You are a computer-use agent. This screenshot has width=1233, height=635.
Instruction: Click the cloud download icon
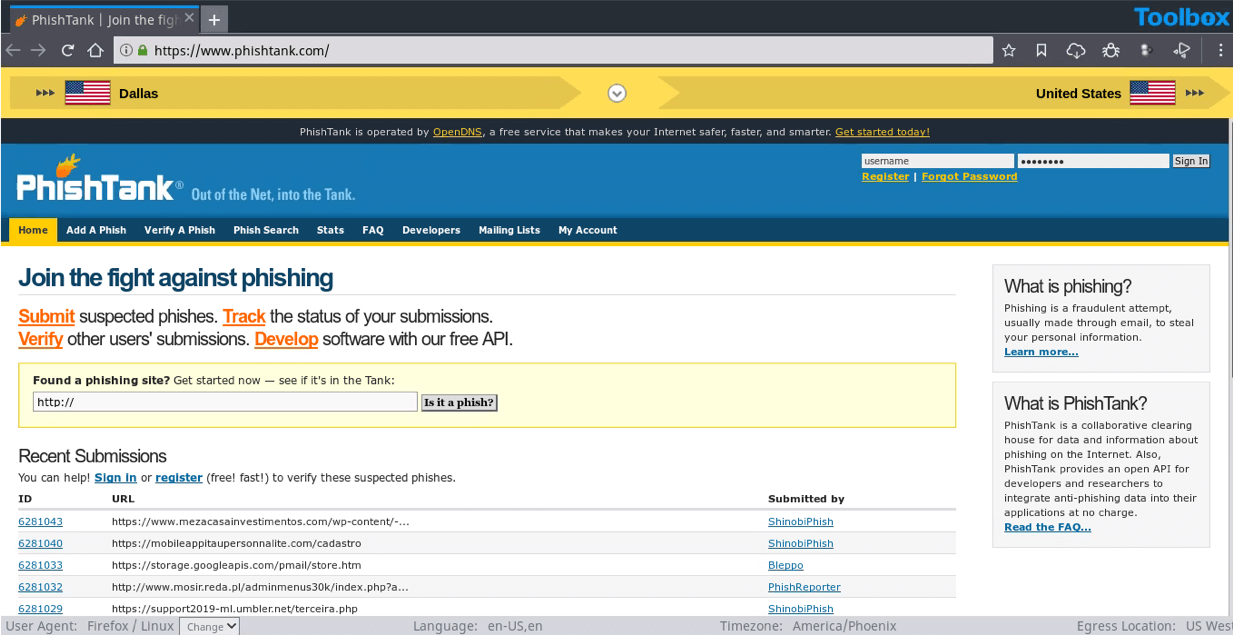click(1076, 50)
